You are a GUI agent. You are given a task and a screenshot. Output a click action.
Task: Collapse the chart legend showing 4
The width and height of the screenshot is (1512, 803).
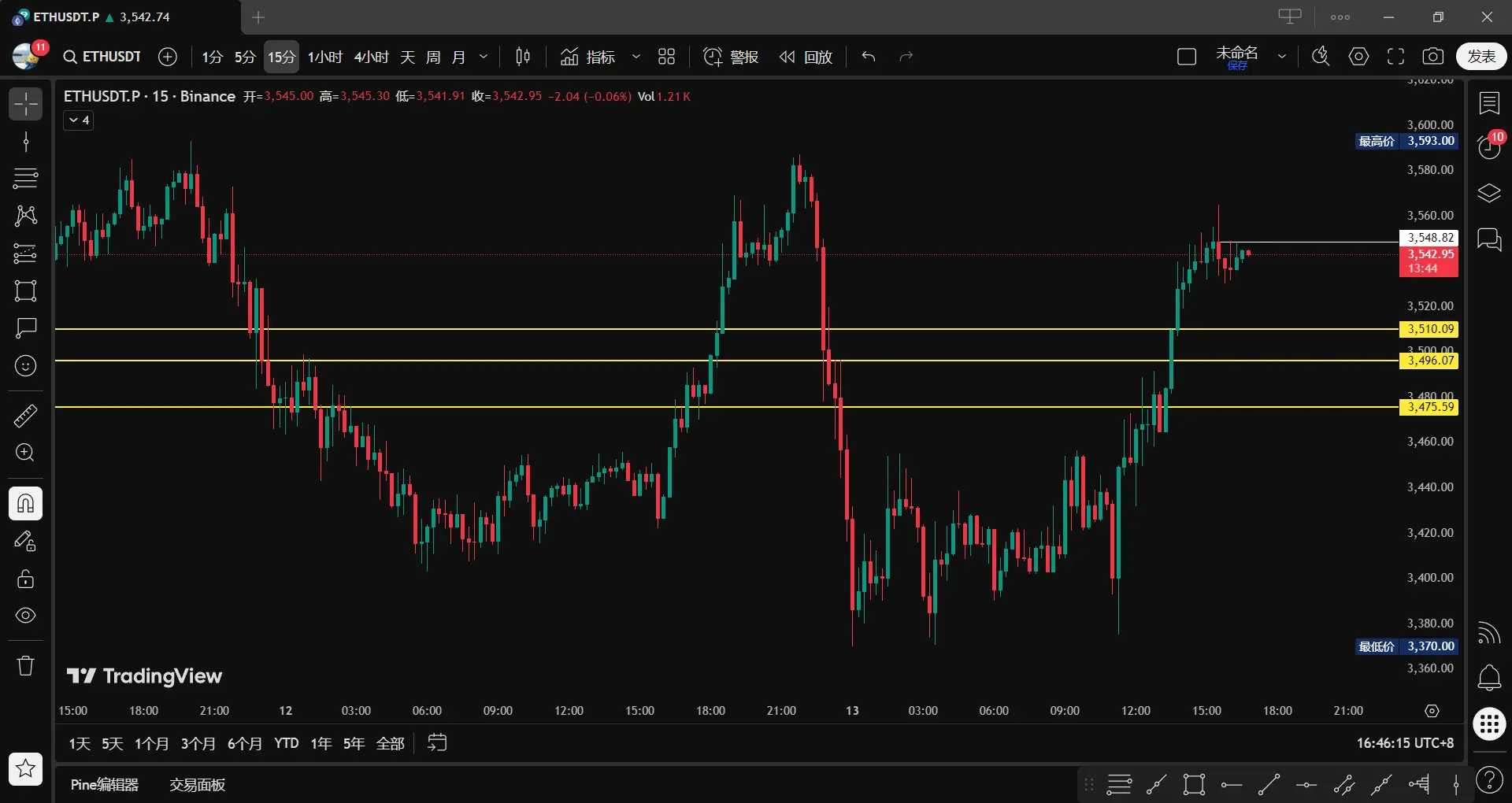[x=79, y=120]
